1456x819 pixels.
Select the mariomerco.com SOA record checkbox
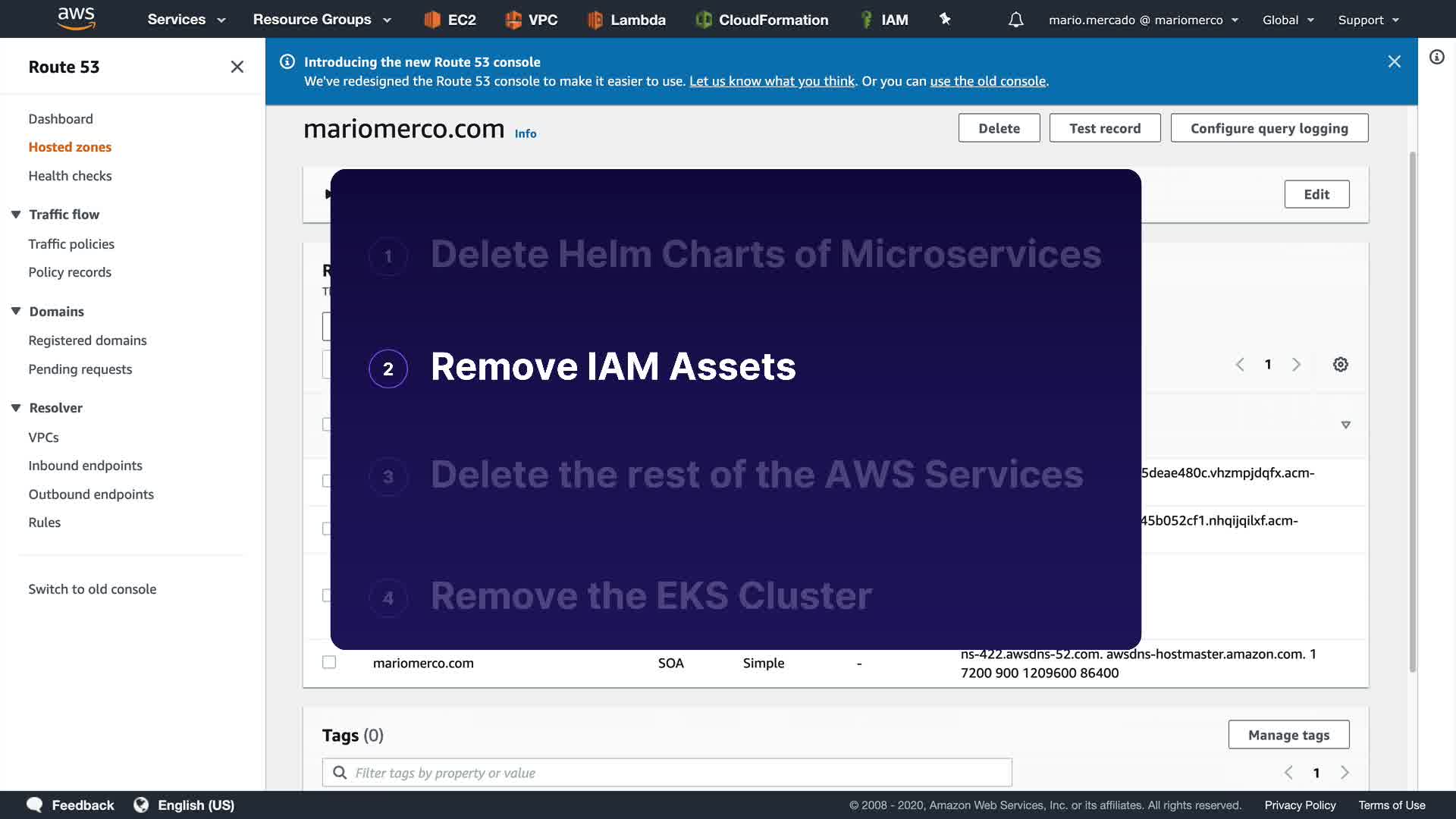click(329, 662)
